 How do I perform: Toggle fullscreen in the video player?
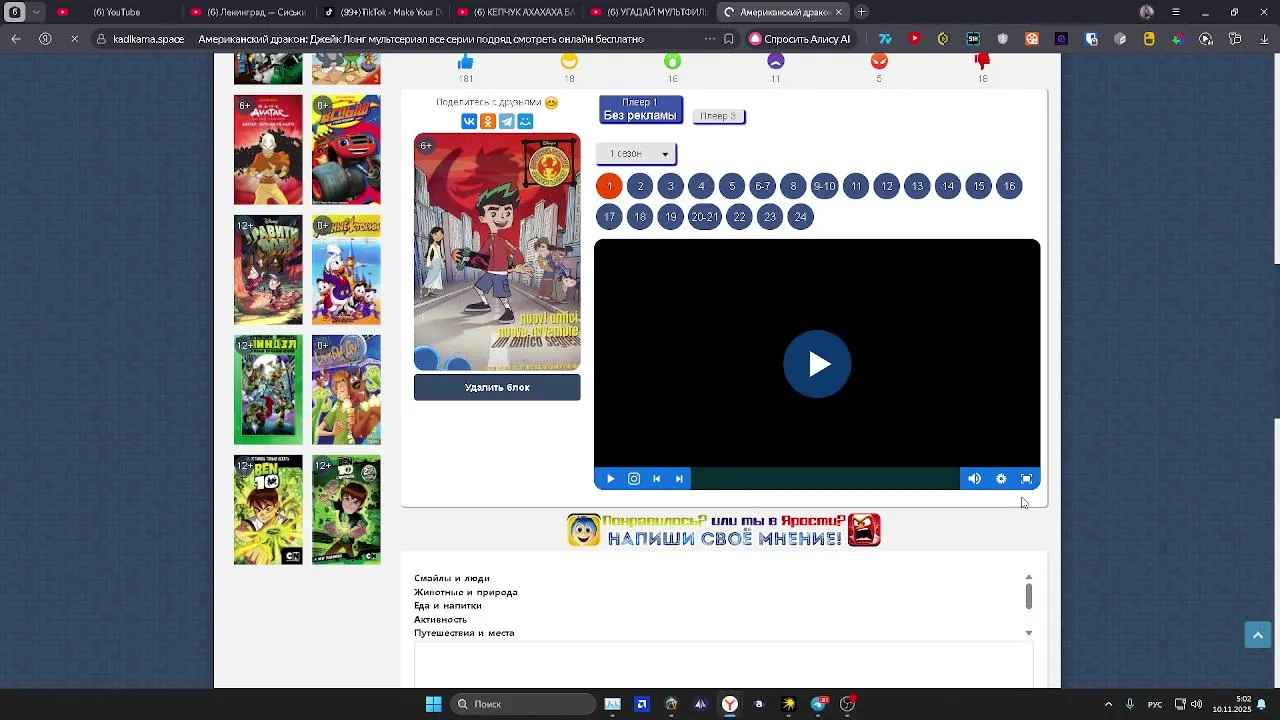click(x=1026, y=479)
